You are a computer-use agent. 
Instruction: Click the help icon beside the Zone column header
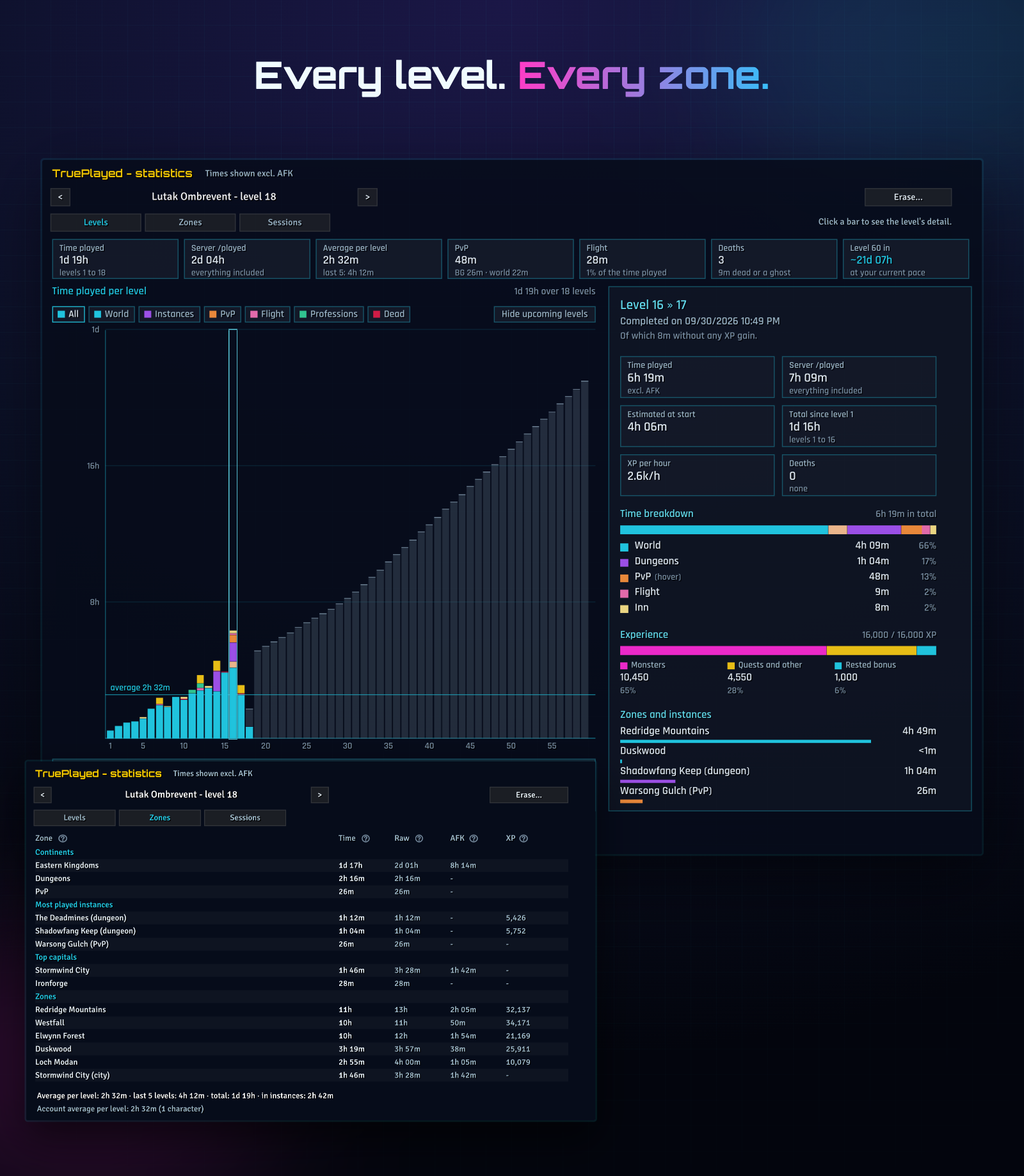[63, 838]
